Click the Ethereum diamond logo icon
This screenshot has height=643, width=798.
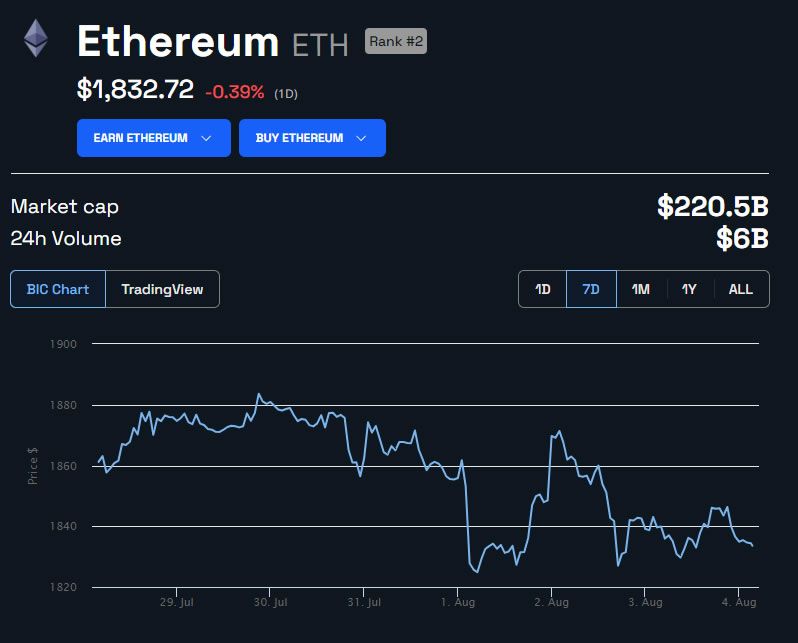pyautogui.click(x=36, y=38)
